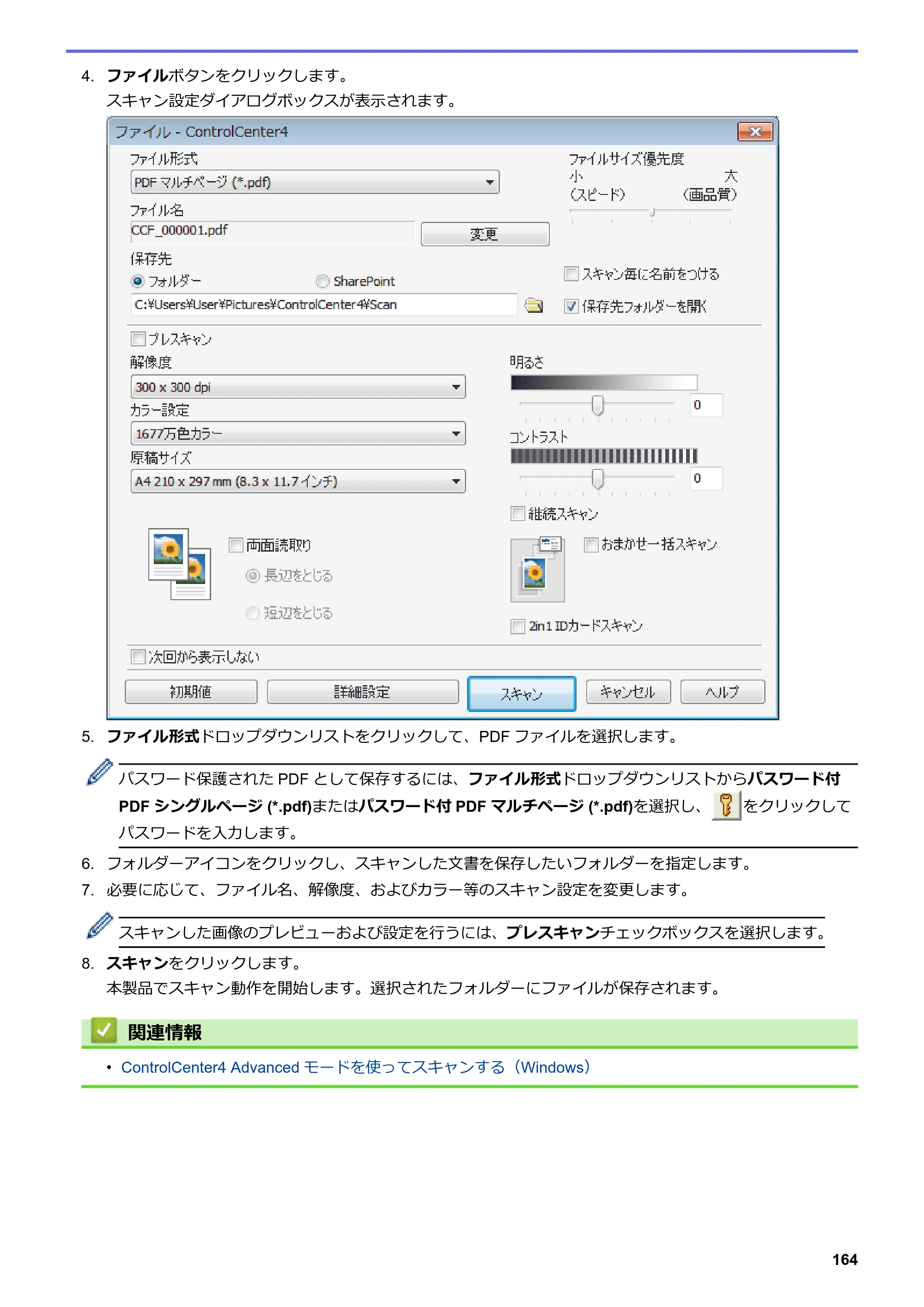Screen dimensions: 924x1307
Task: Click the save folder path field
Action: click(x=324, y=305)
